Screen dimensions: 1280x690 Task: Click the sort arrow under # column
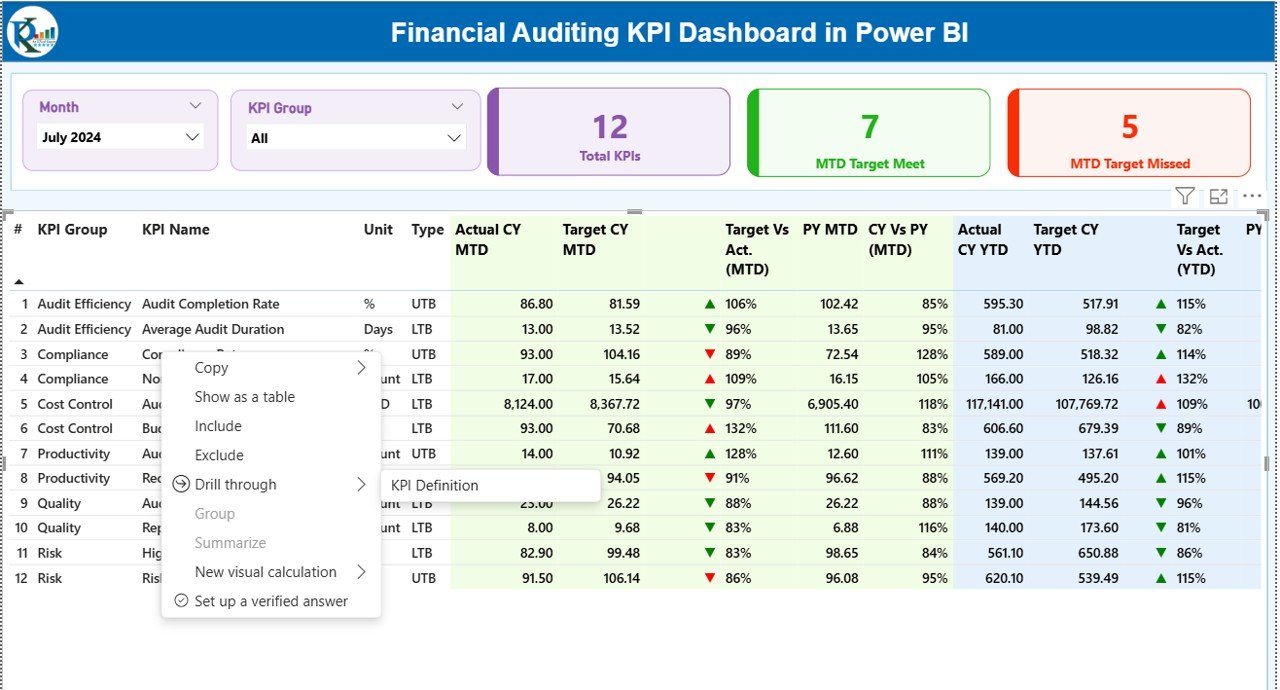[18, 282]
